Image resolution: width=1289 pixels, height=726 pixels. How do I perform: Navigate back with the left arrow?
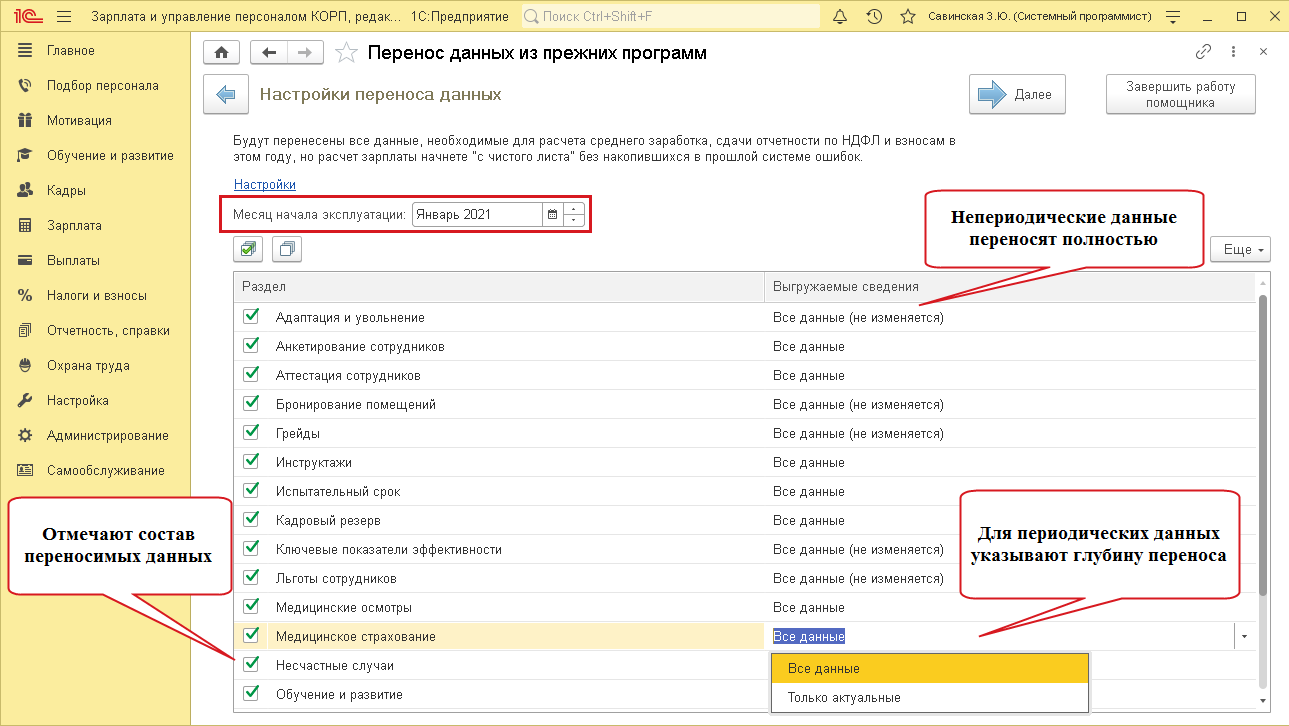(x=268, y=53)
